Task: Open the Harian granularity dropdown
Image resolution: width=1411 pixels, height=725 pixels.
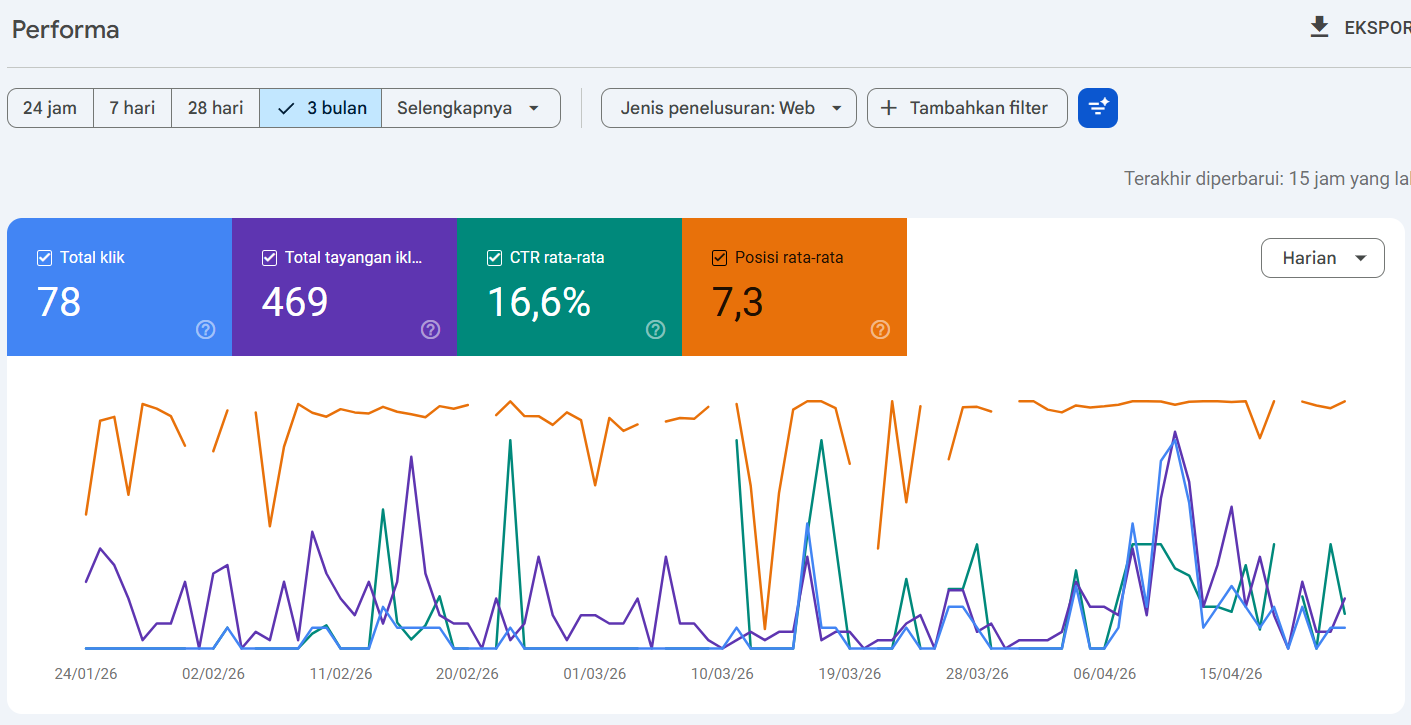Action: [1322, 258]
